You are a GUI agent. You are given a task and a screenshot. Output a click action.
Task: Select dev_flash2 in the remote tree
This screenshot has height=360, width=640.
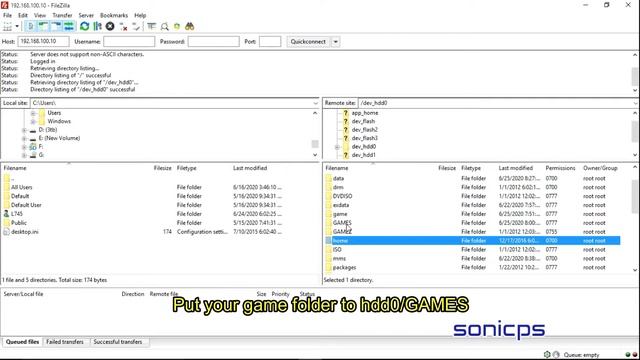tap(364, 130)
